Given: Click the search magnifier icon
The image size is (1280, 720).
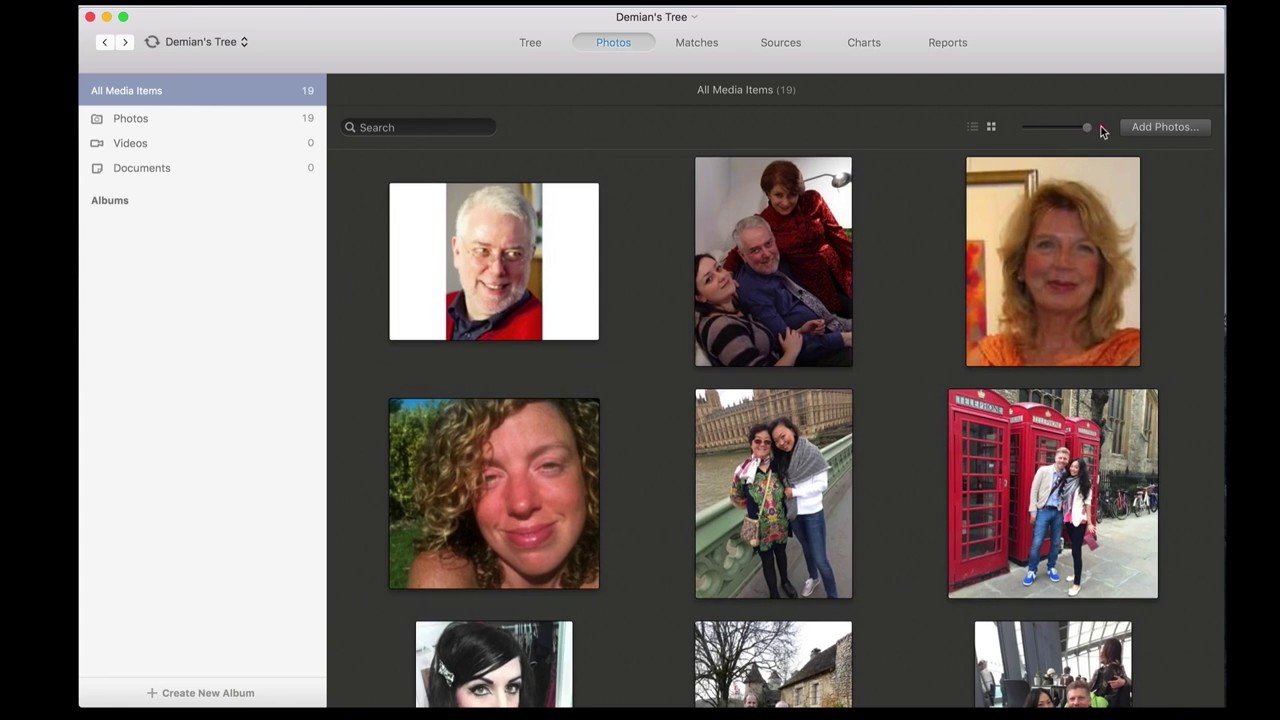Looking at the screenshot, I should (x=350, y=127).
